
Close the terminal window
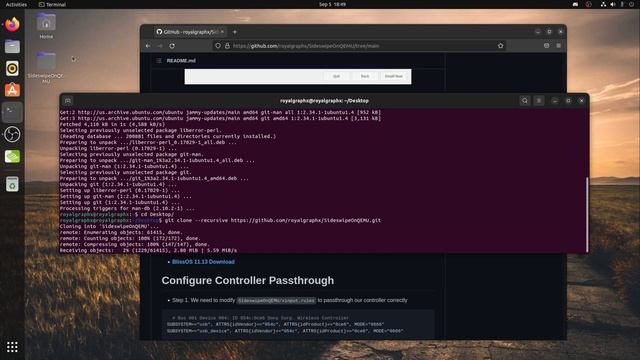click(x=582, y=100)
